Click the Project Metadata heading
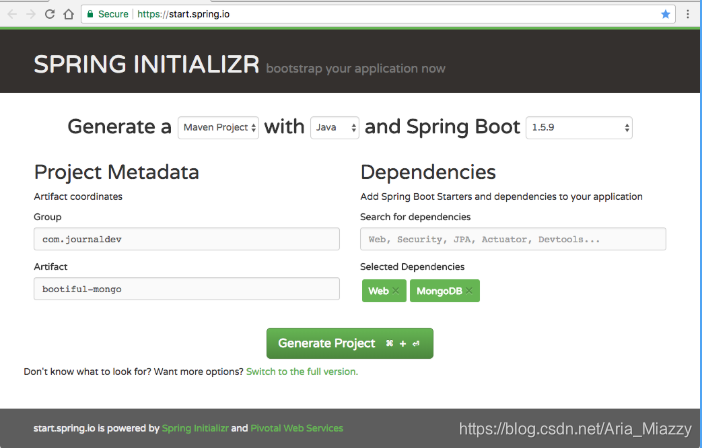Image resolution: width=702 pixels, height=448 pixels. click(116, 172)
